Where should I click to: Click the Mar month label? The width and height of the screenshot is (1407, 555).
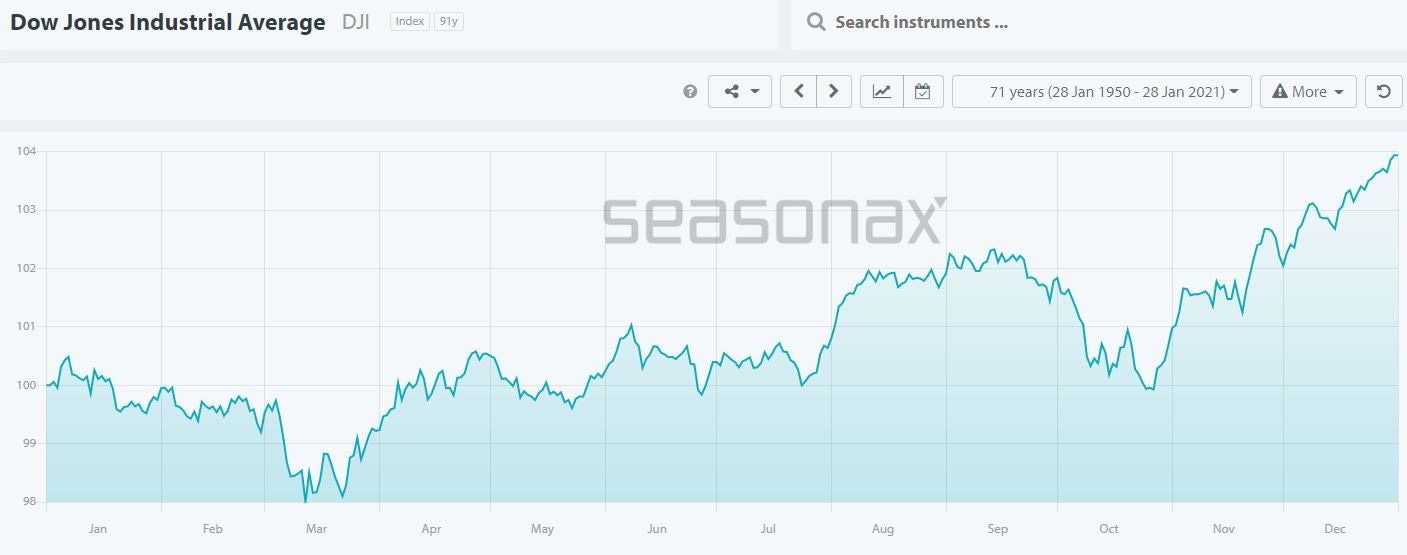(316, 529)
